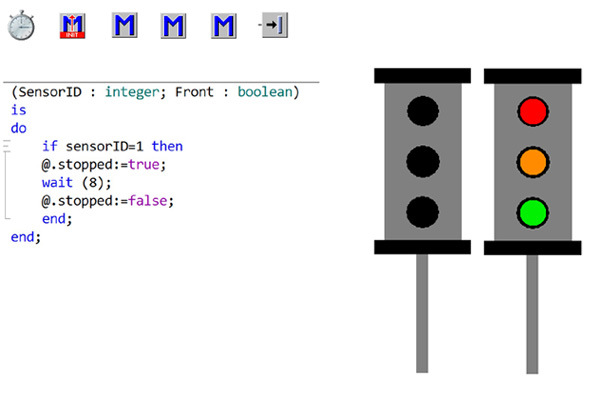Open the Init method icon
The width and height of the screenshot is (600, 408).
click(x=72, y=26)
